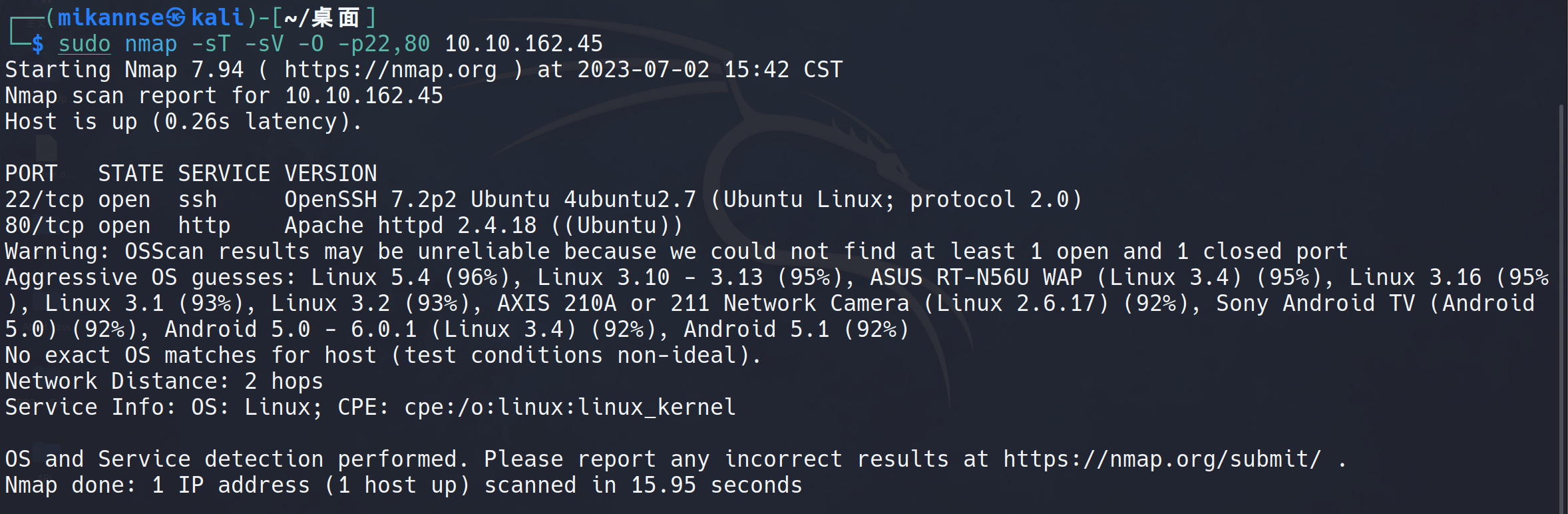Image resolution: width=1568 pixels, height=514 pixels.
Task: Click the mikannse username in the prompt
Action: pos(110,18)
